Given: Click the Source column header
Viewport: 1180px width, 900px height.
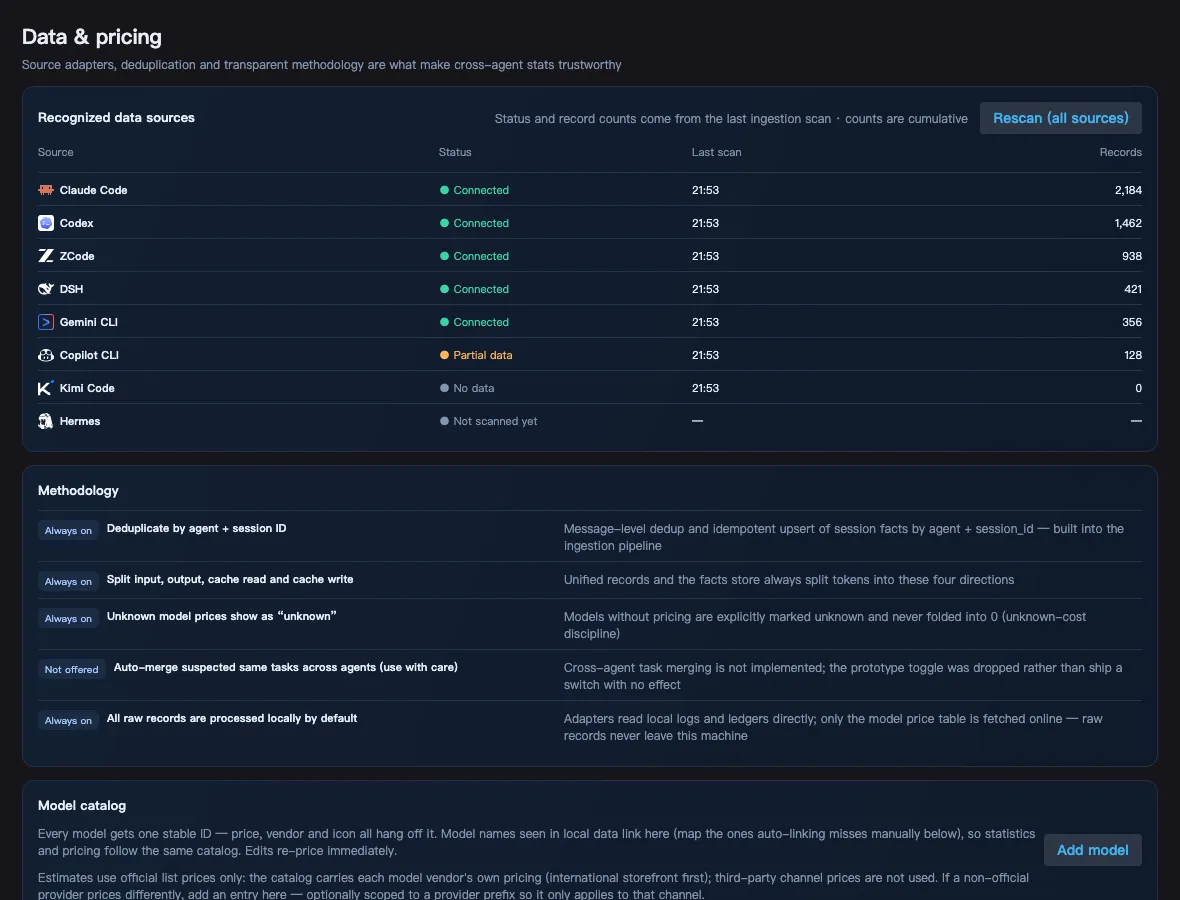Looking at the screenshot, I should [56, 152].
